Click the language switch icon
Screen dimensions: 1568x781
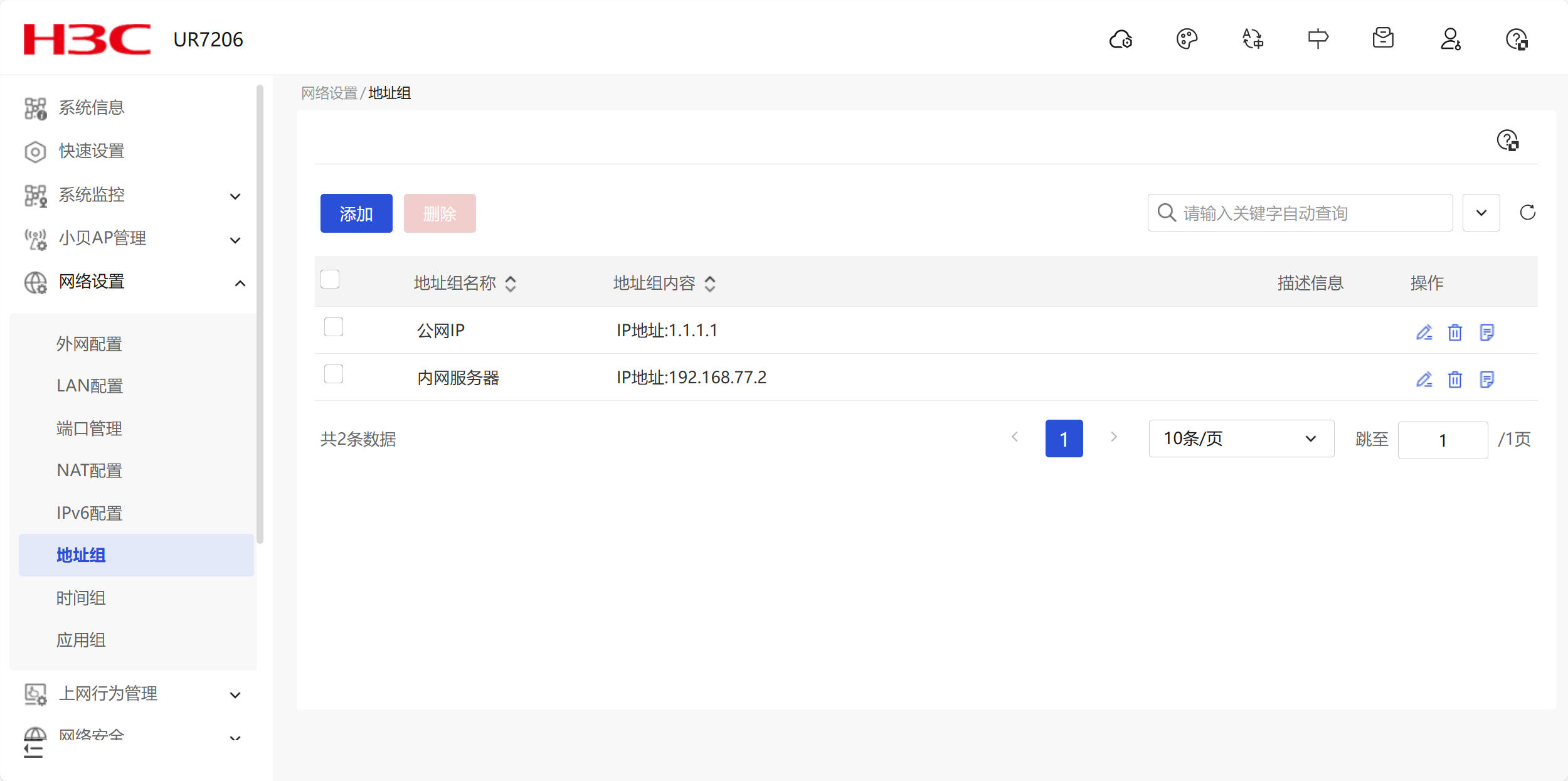point(1253,40)
